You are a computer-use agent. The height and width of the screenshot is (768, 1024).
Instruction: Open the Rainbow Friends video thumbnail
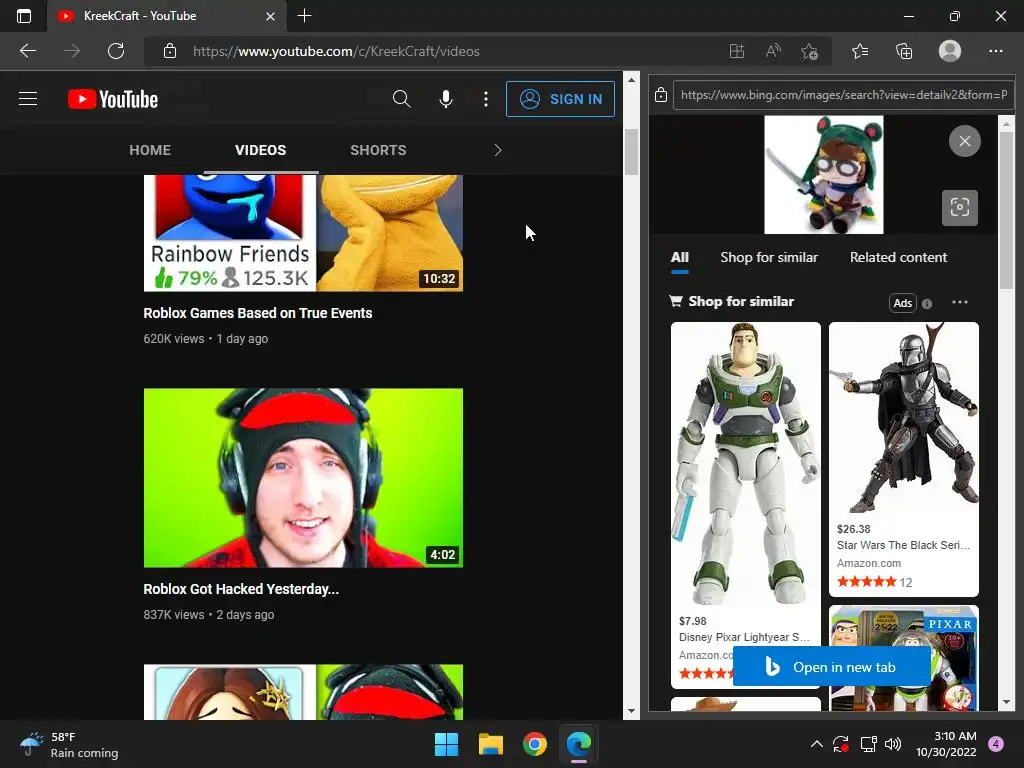(303, 232)
